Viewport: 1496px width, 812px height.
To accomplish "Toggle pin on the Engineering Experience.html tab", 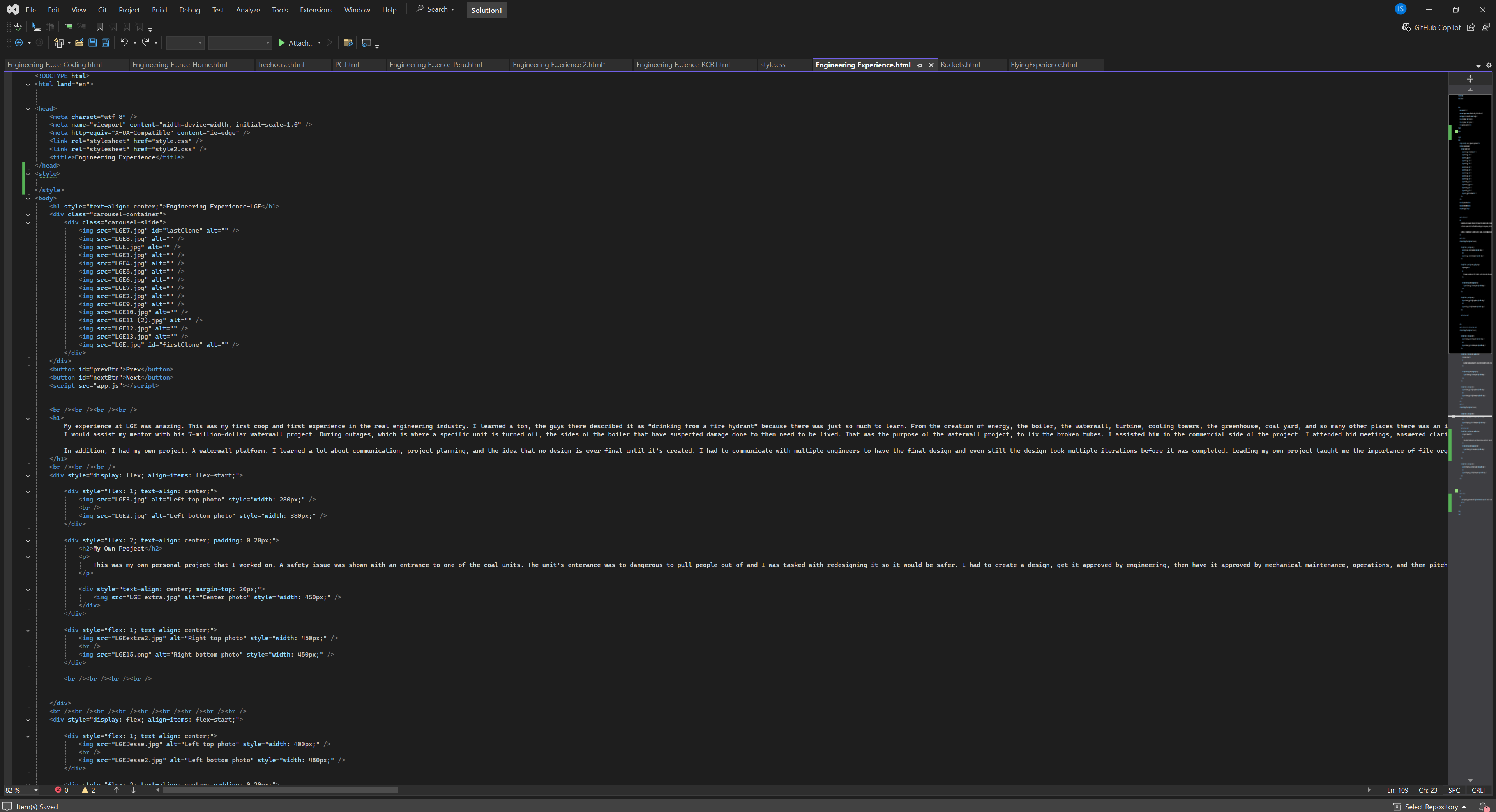I will point(919,65).
